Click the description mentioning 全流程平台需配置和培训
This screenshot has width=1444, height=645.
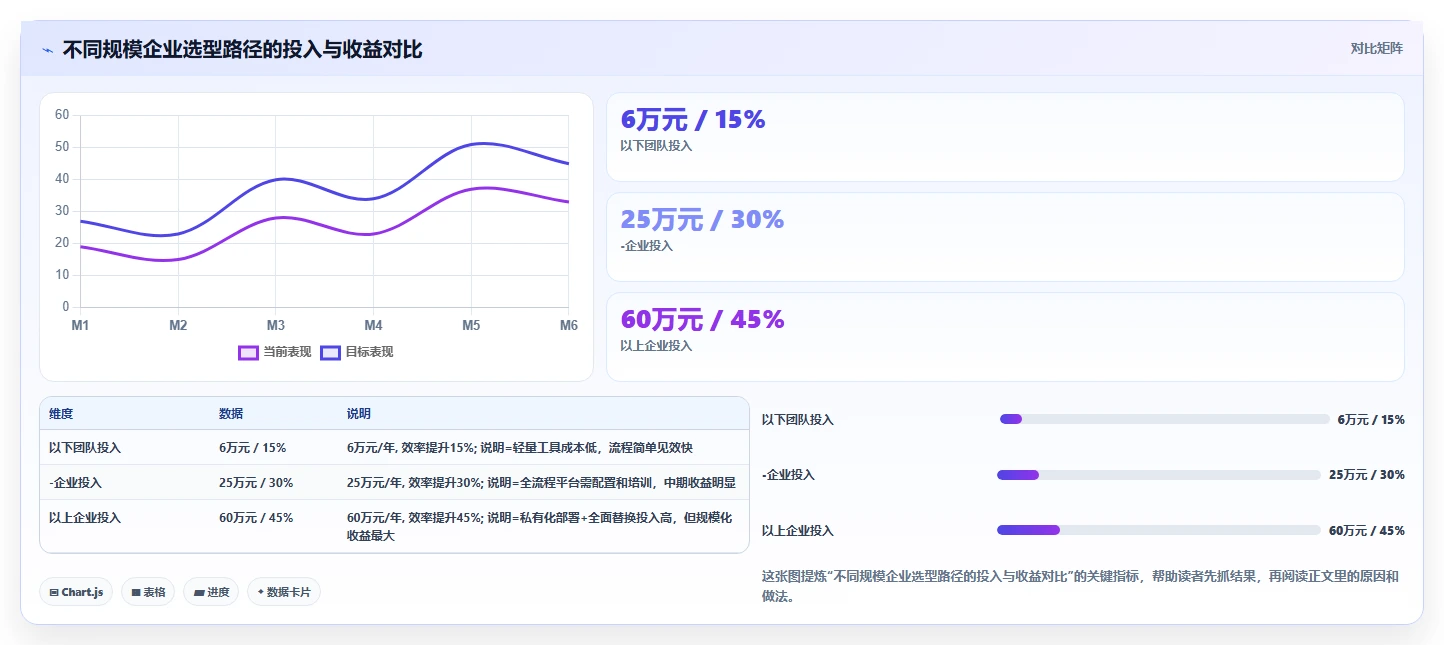[x=541, y=483]
